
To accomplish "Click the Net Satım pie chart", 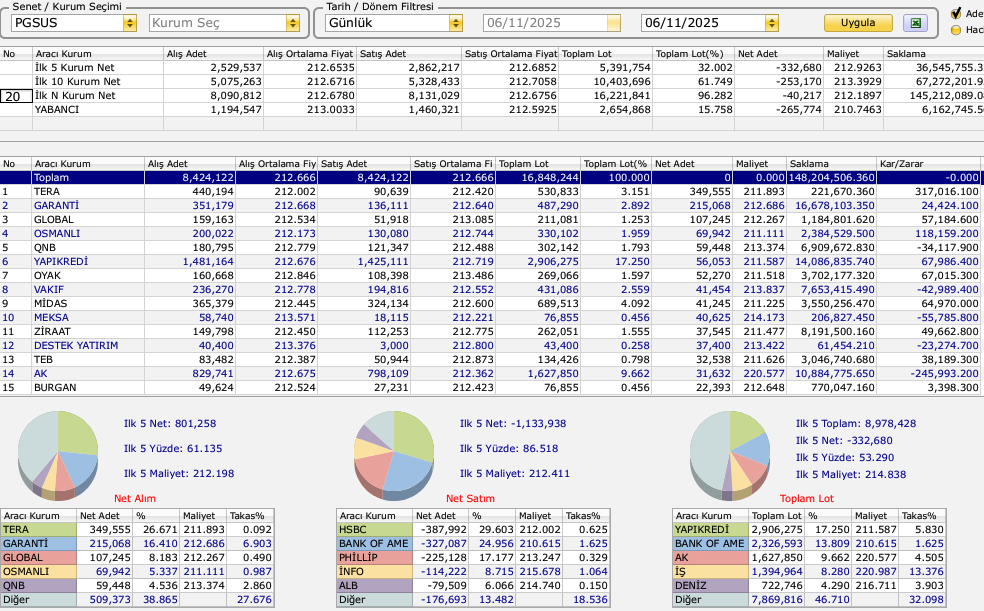I will [394, 455].
